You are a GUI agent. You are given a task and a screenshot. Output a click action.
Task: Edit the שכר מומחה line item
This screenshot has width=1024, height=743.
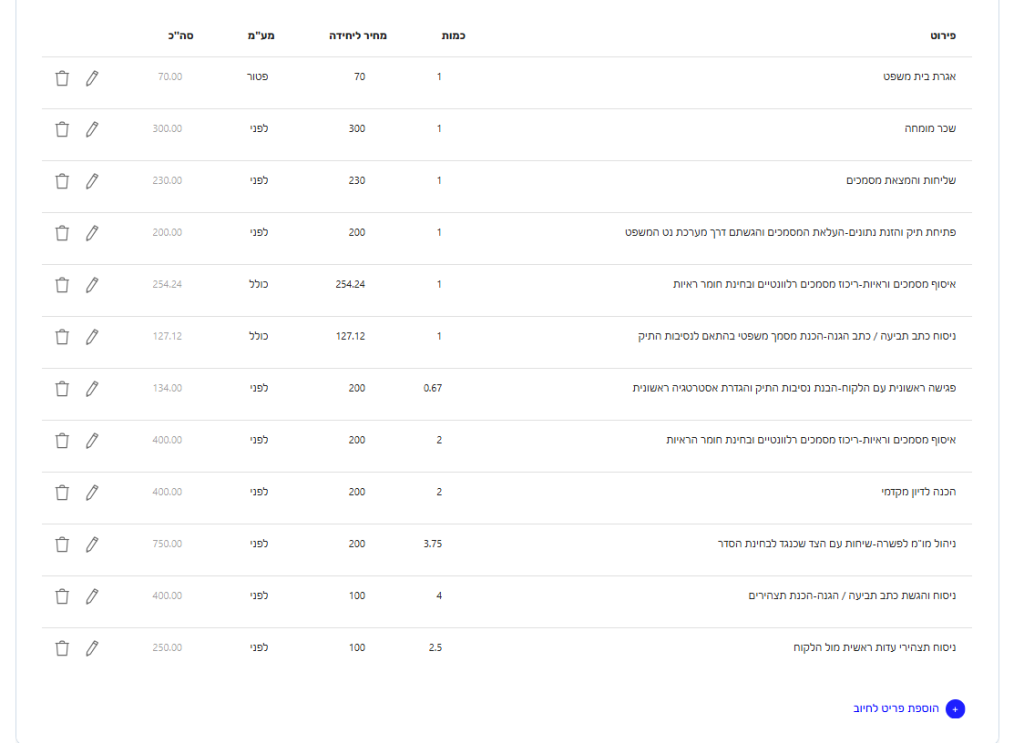tap(92, 129)
